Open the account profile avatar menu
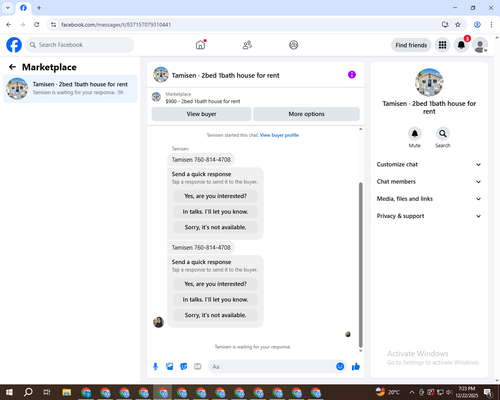Screen dimensions: 500x400 [480, 45]
